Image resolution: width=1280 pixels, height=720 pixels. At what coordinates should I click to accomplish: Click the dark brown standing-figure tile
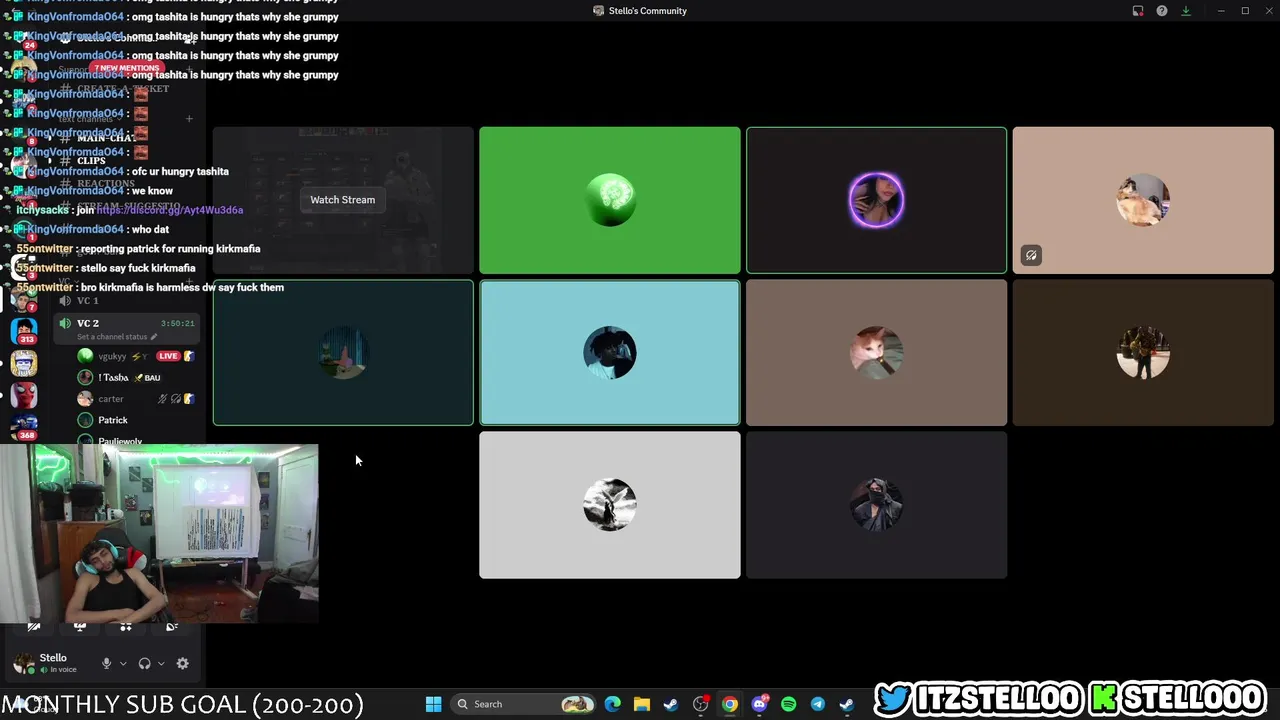point(1143,353)
